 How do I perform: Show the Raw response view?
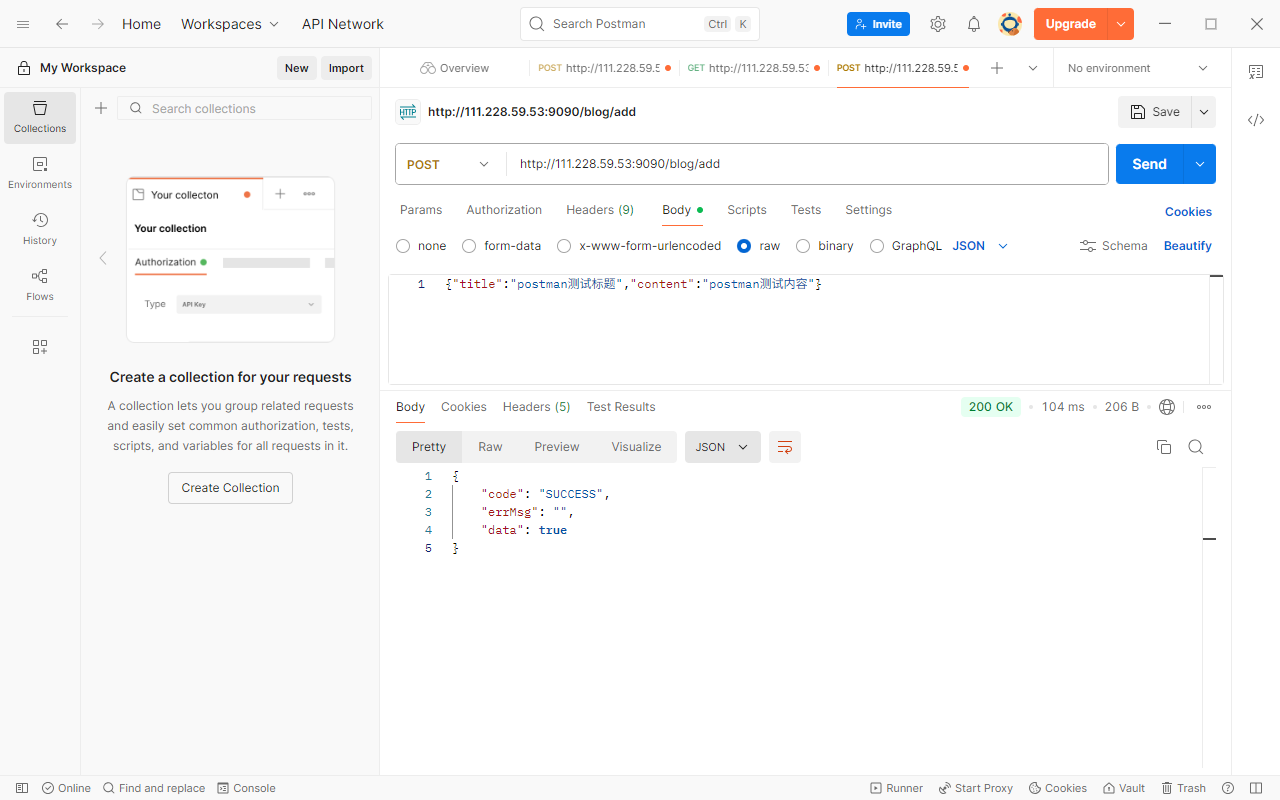490,447
